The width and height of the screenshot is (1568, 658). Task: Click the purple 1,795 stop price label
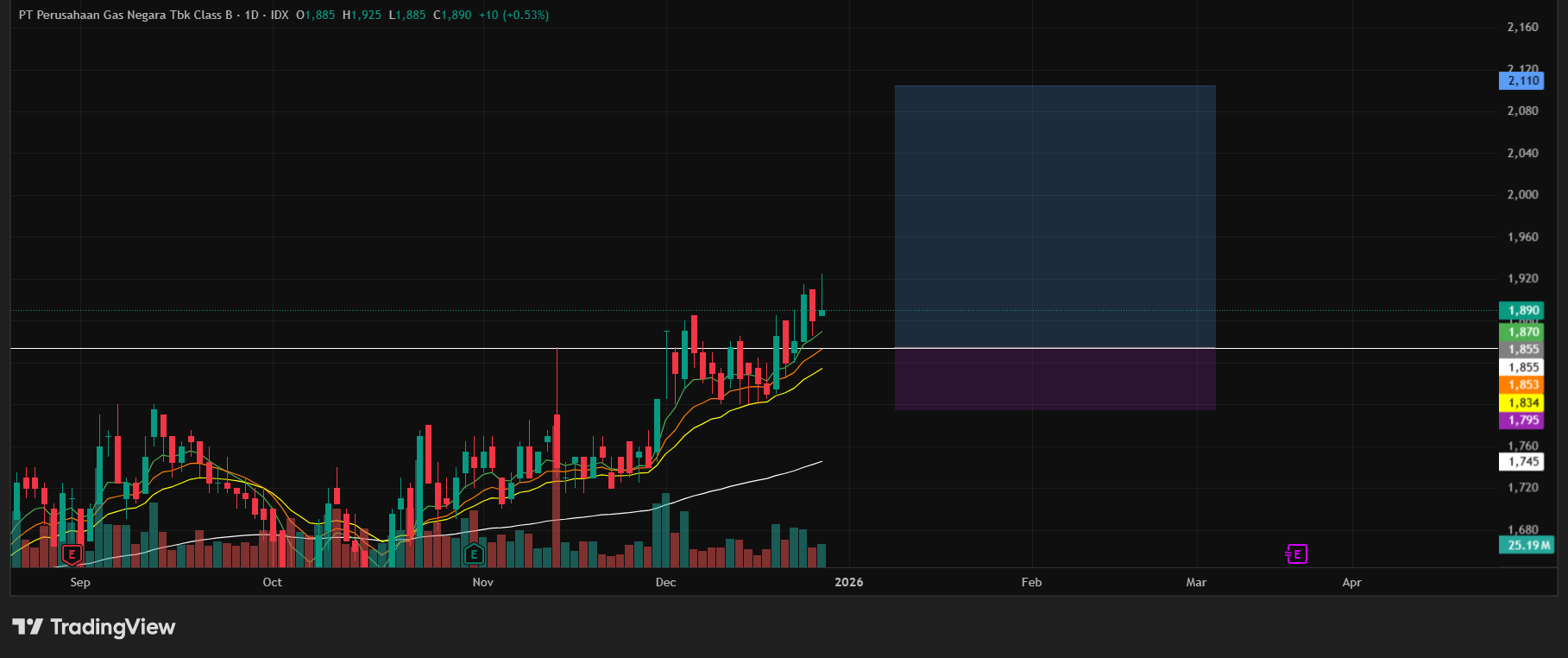(x=1521, y=421)
